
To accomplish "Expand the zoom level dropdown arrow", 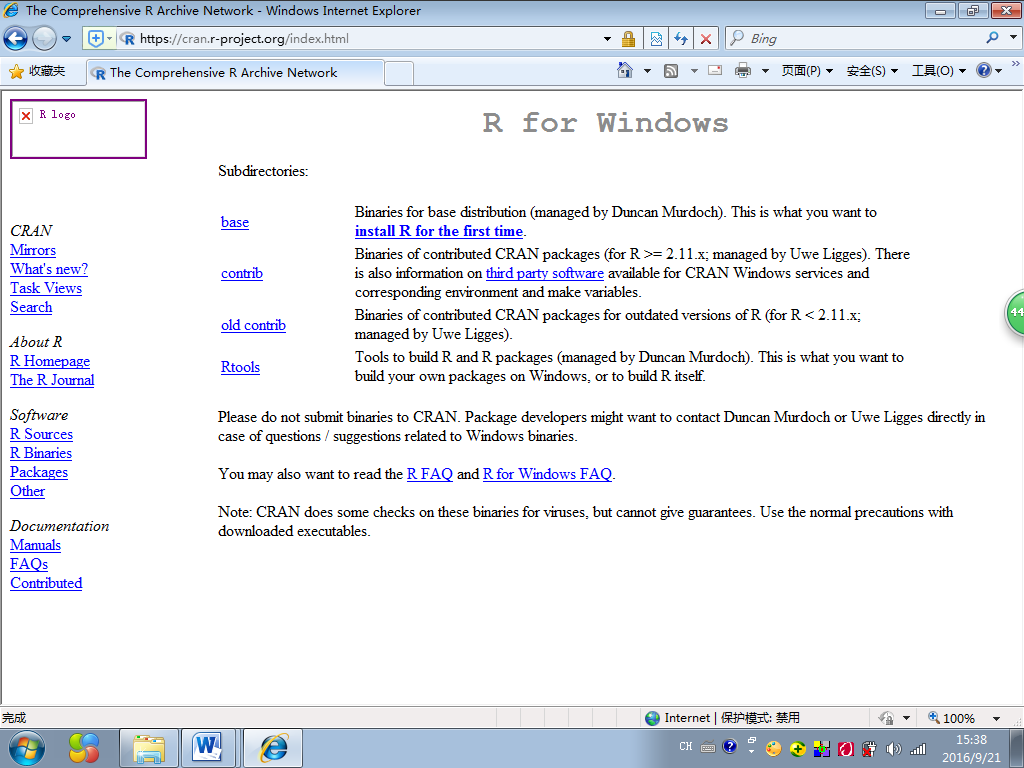I will pyautogui.click(x=997, y=718).
